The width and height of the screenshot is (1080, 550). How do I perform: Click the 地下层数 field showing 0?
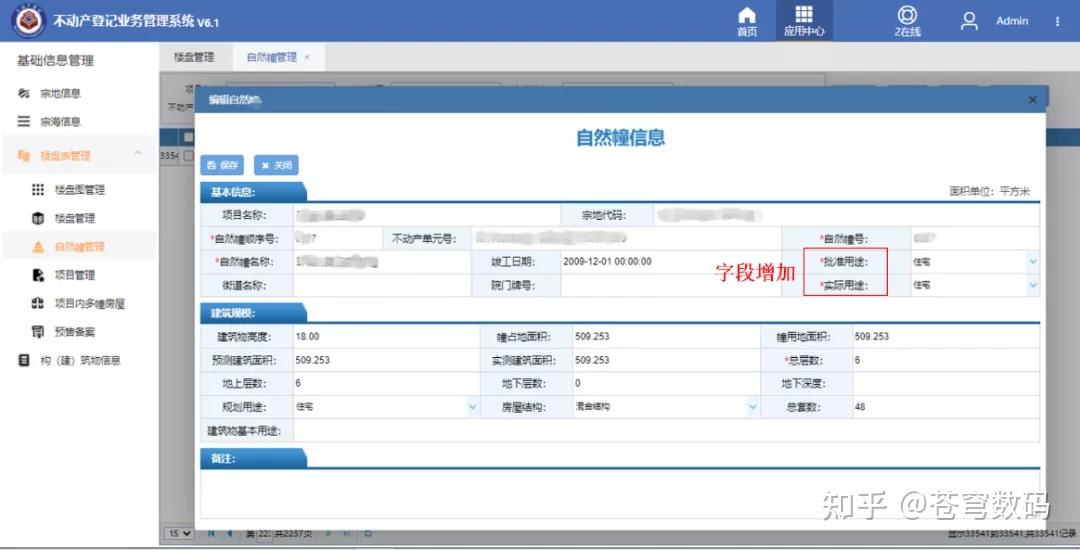(x=666, y=383)
